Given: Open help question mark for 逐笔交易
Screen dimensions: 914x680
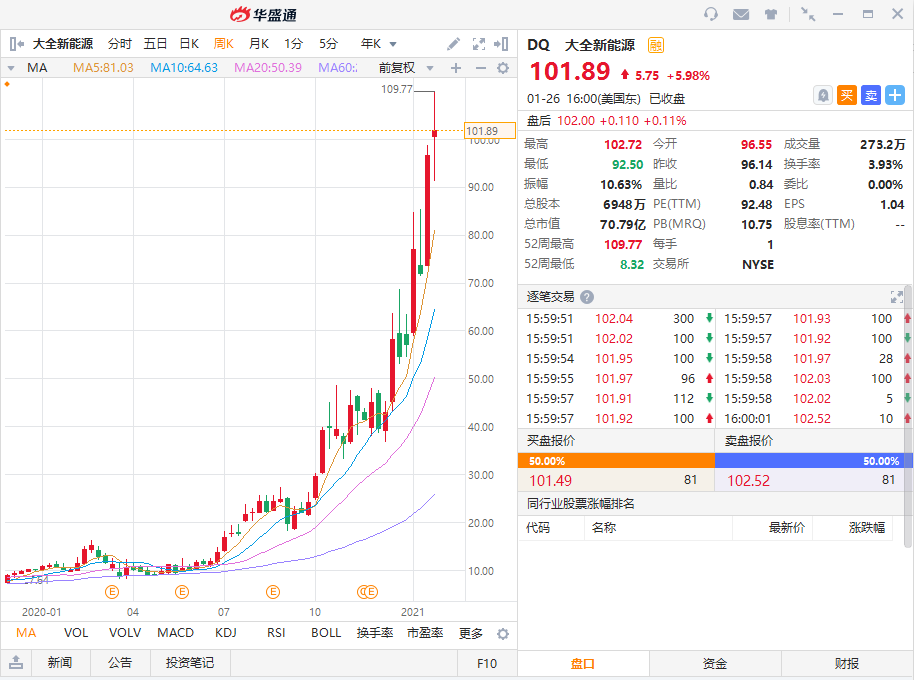Looking at the screenshot, I should point(587,297).
